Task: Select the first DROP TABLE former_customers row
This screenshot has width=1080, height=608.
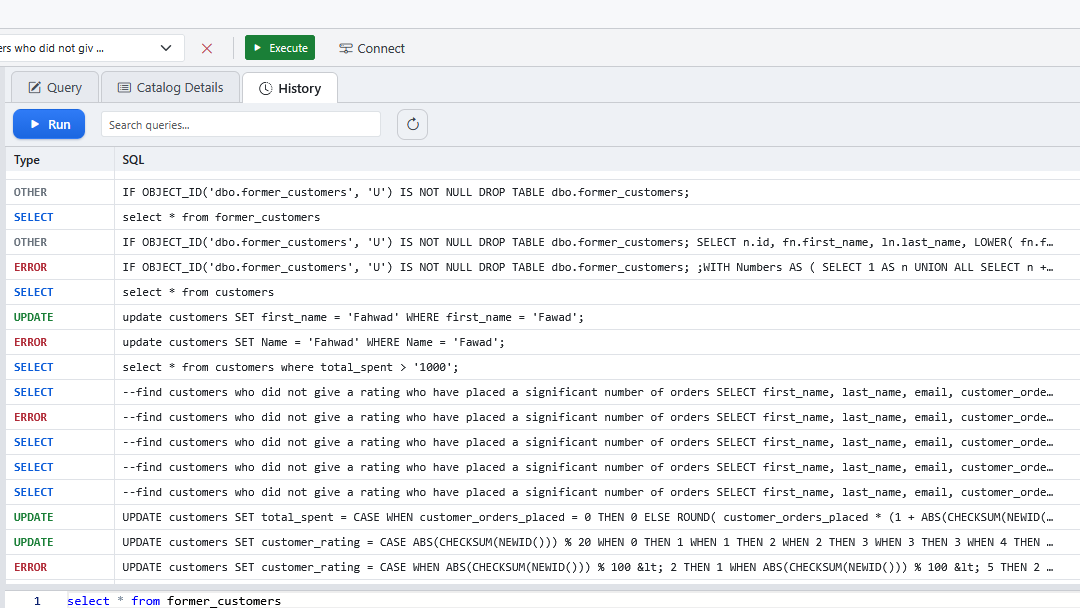Action: point(543,192)
